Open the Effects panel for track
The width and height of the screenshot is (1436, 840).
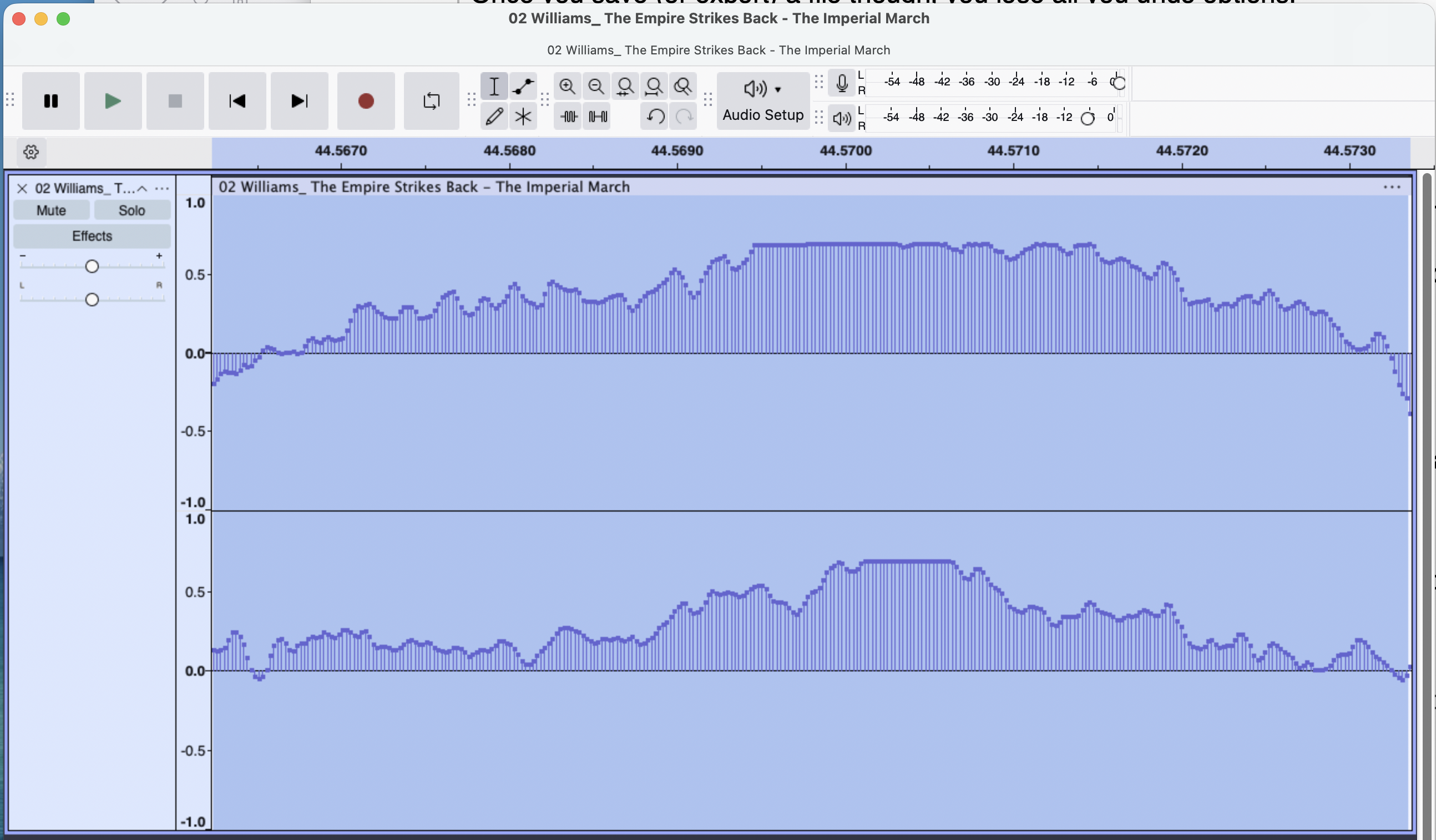tap(92, 236)
